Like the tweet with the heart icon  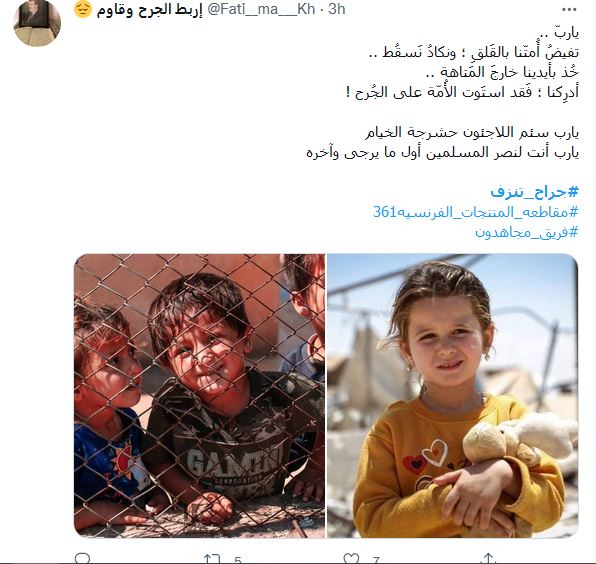(x=351, y=559)
